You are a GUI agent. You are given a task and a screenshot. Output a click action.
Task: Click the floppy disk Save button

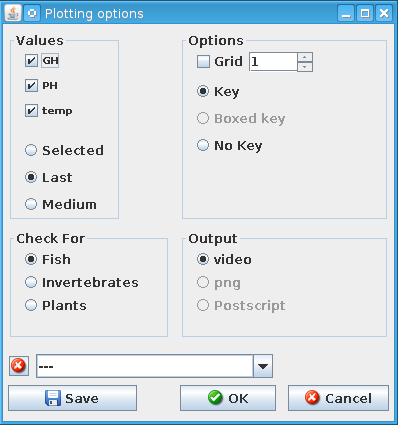[x=72, y=398]
